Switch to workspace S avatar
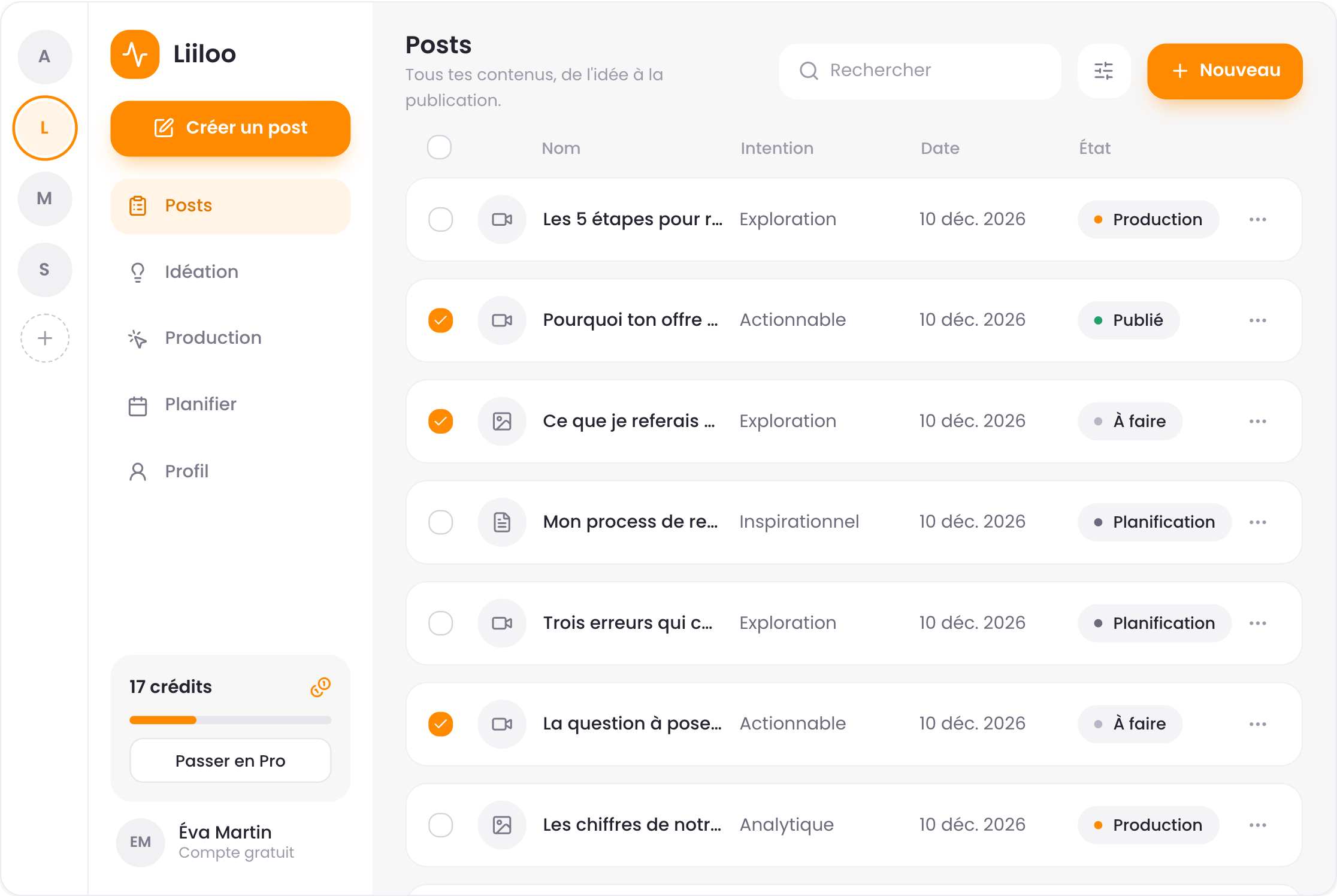Screen dimensions: 1337x896 point(45,270)
